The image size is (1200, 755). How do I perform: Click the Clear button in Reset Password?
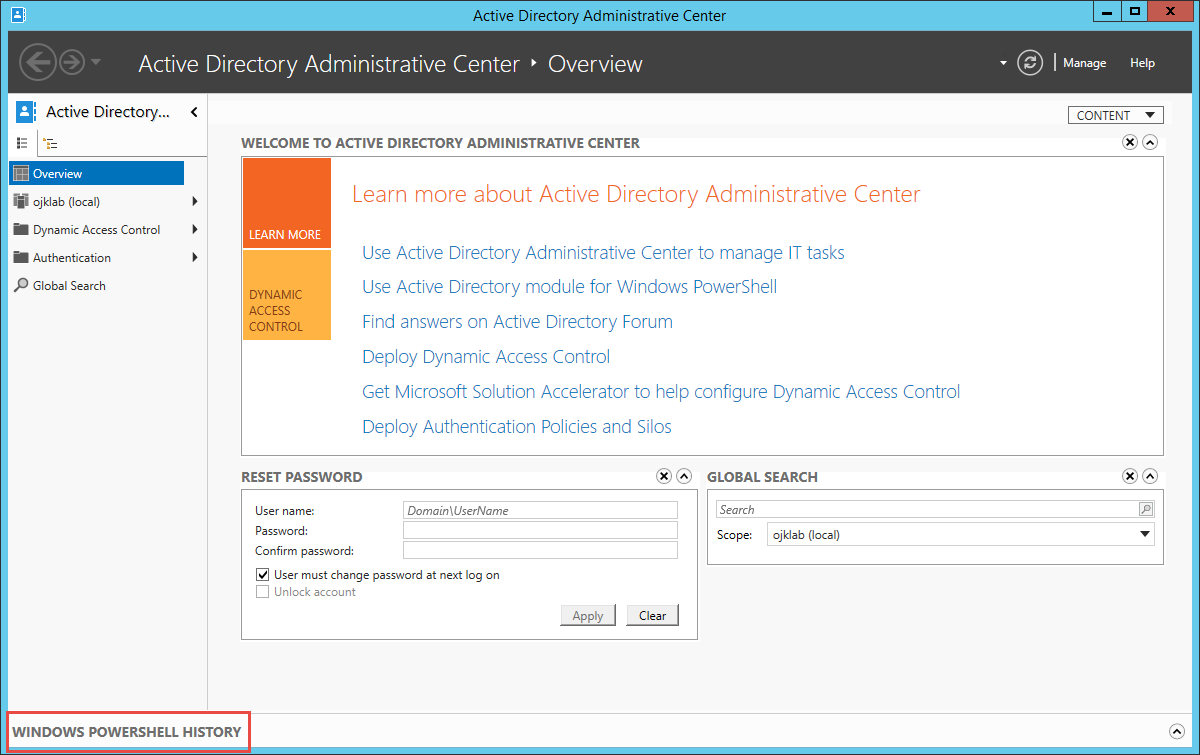pyautogui.click(x=652, y=616)
